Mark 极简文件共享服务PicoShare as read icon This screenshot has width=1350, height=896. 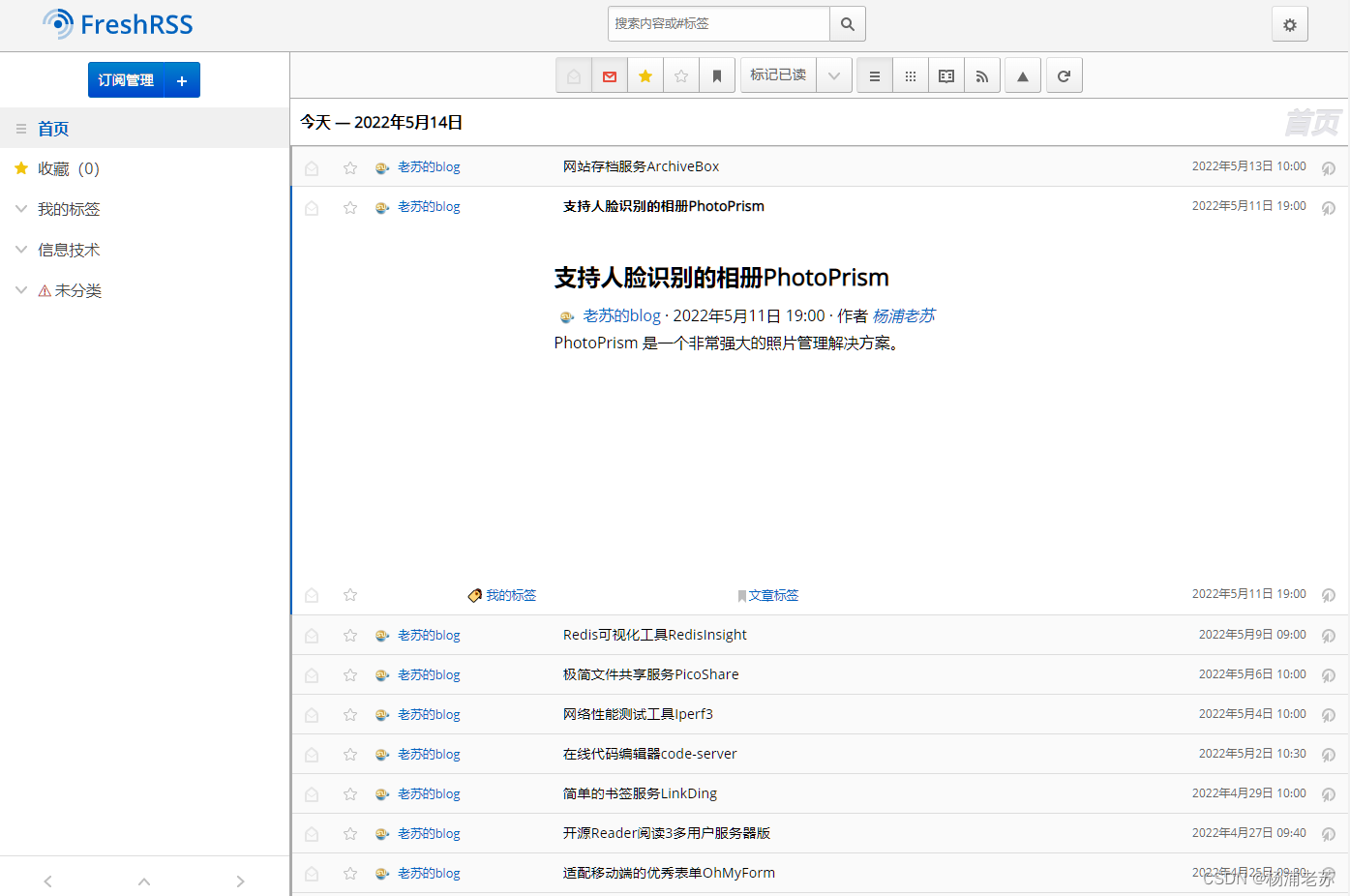click(312, 675)
